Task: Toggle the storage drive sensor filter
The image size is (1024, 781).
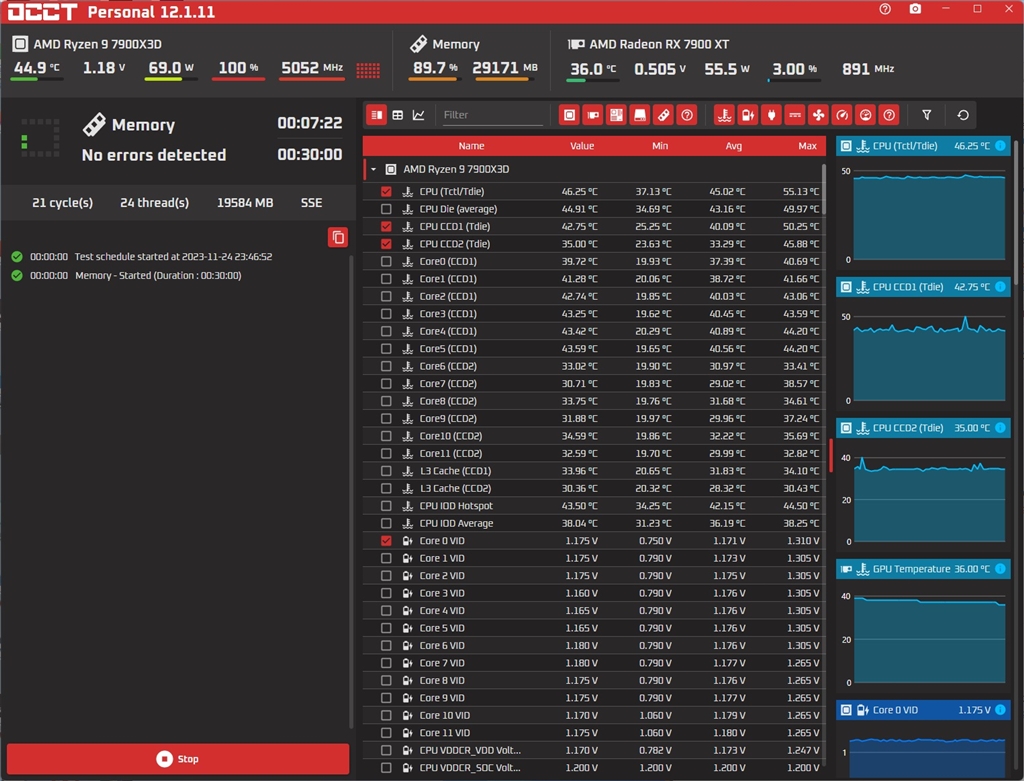Action: 640,115
